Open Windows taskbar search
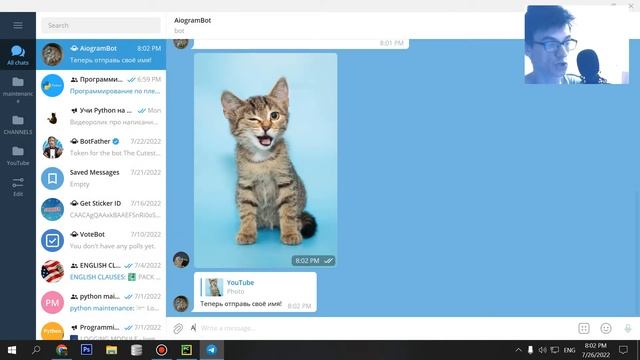640x360 pixels. (36, 350)
